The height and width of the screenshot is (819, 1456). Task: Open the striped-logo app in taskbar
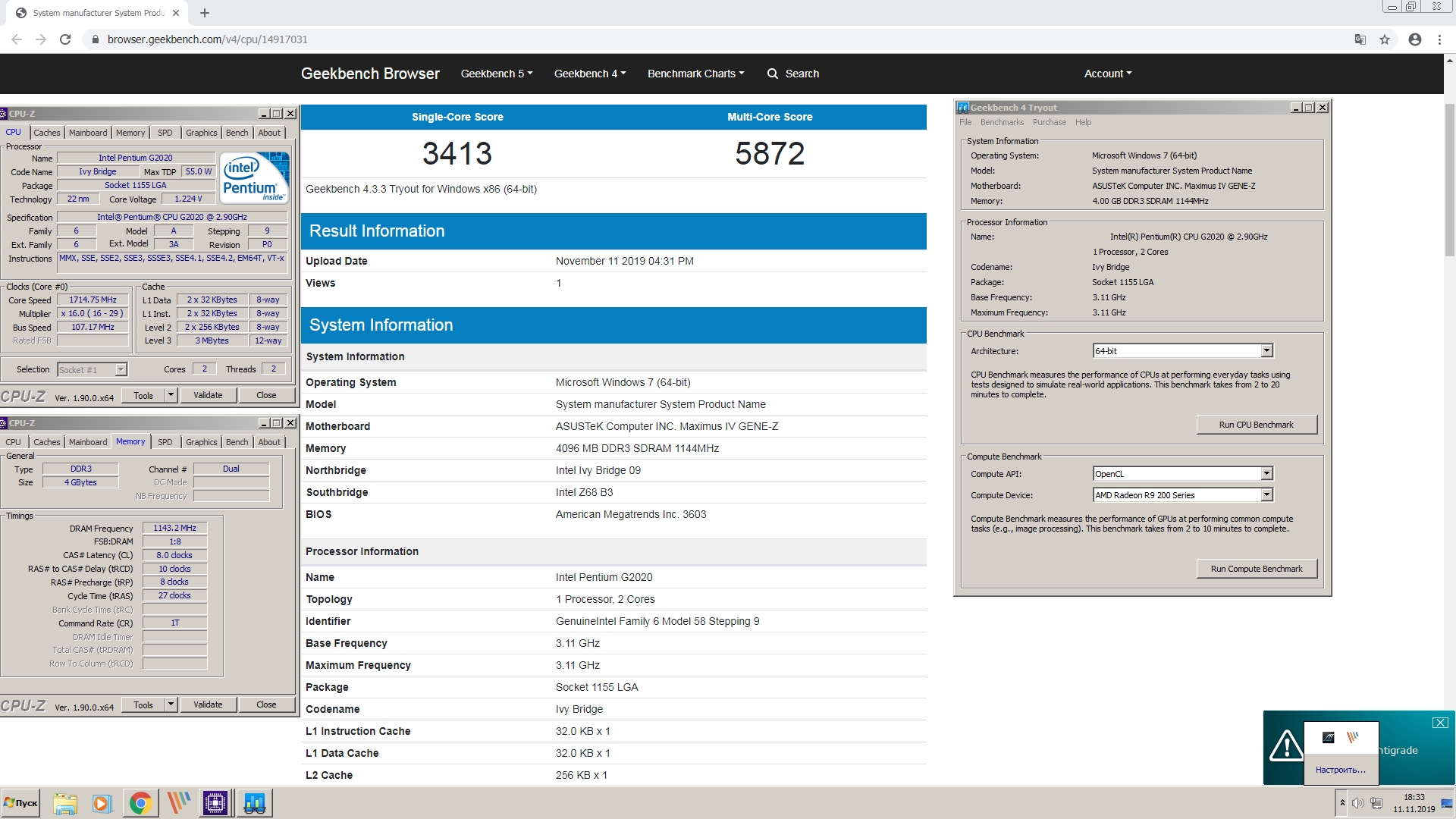pos(178,803)
